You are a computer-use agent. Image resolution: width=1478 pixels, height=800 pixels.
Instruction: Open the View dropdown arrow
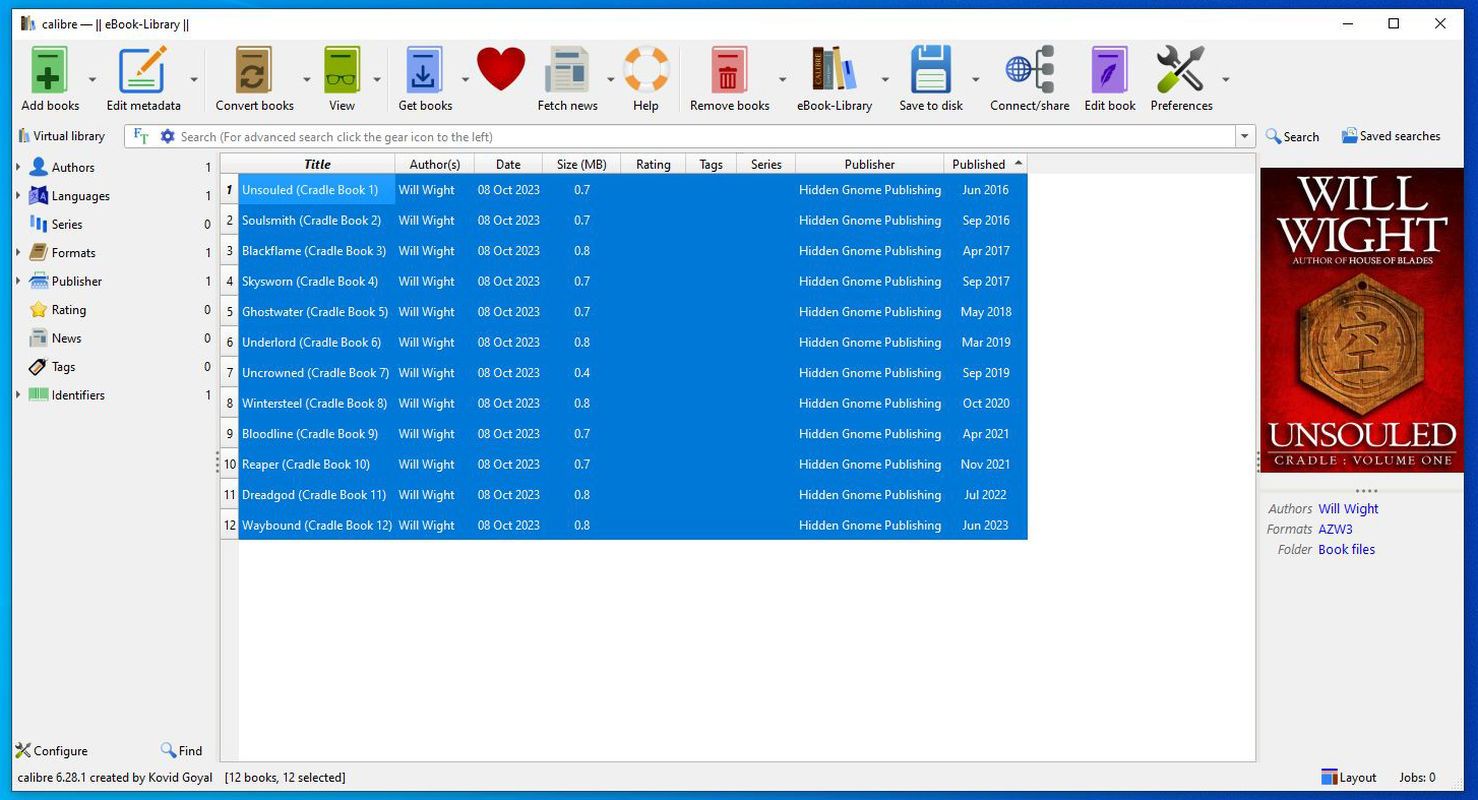click(377, 80)
